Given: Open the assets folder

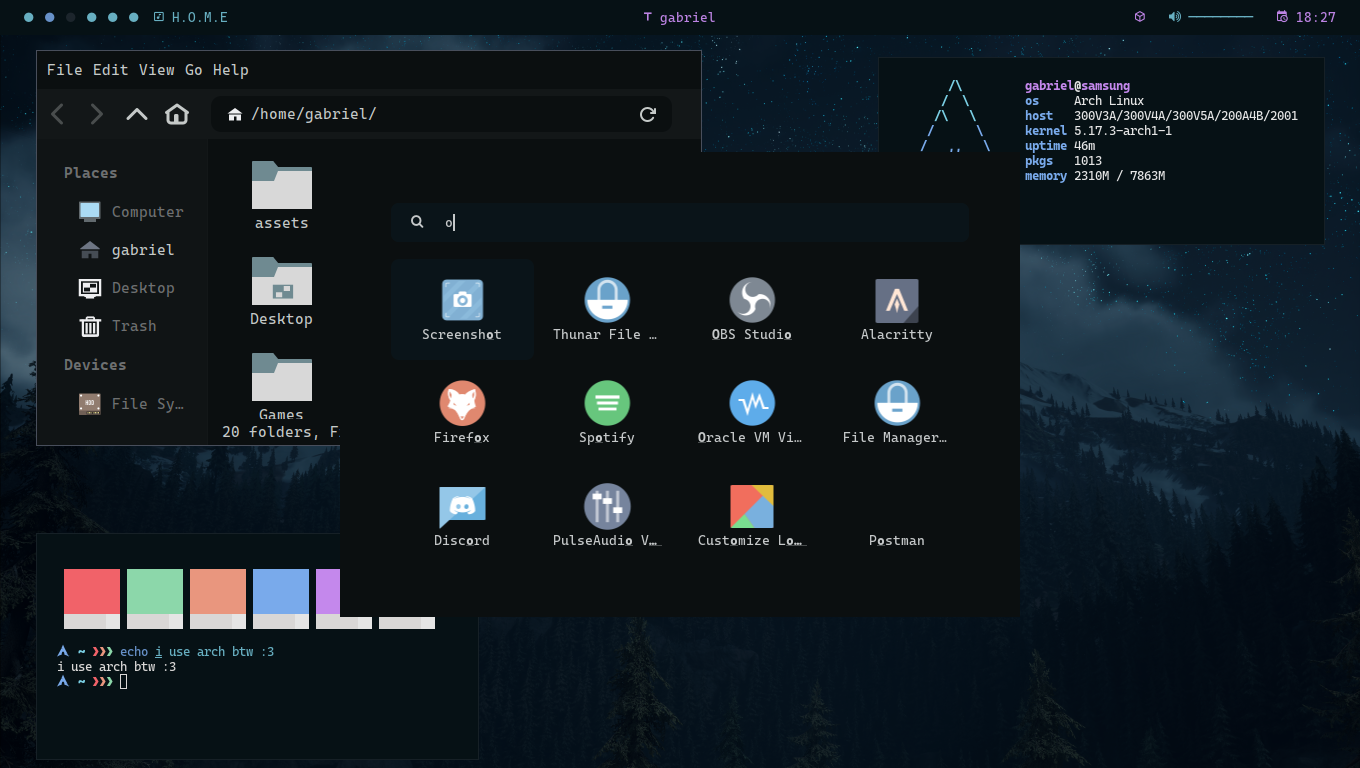Looking at the screenshot, I should [x=281, y=195].
